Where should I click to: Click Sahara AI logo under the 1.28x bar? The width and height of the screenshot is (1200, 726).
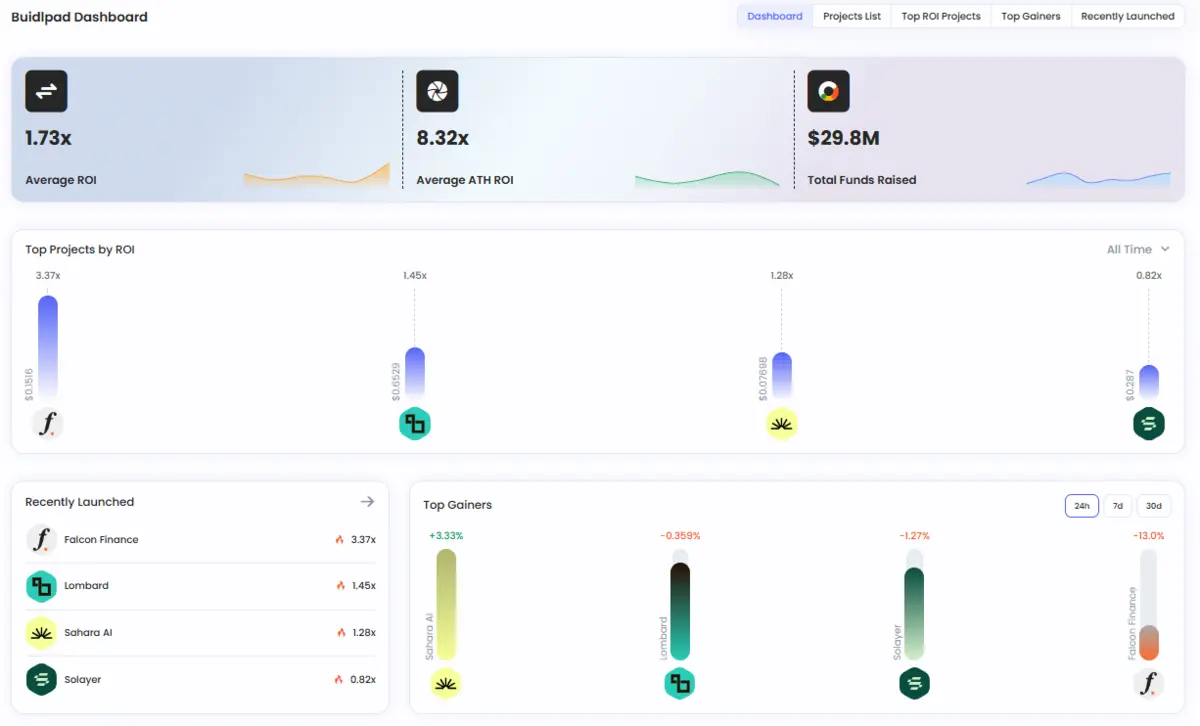click(x=782, y=424)
